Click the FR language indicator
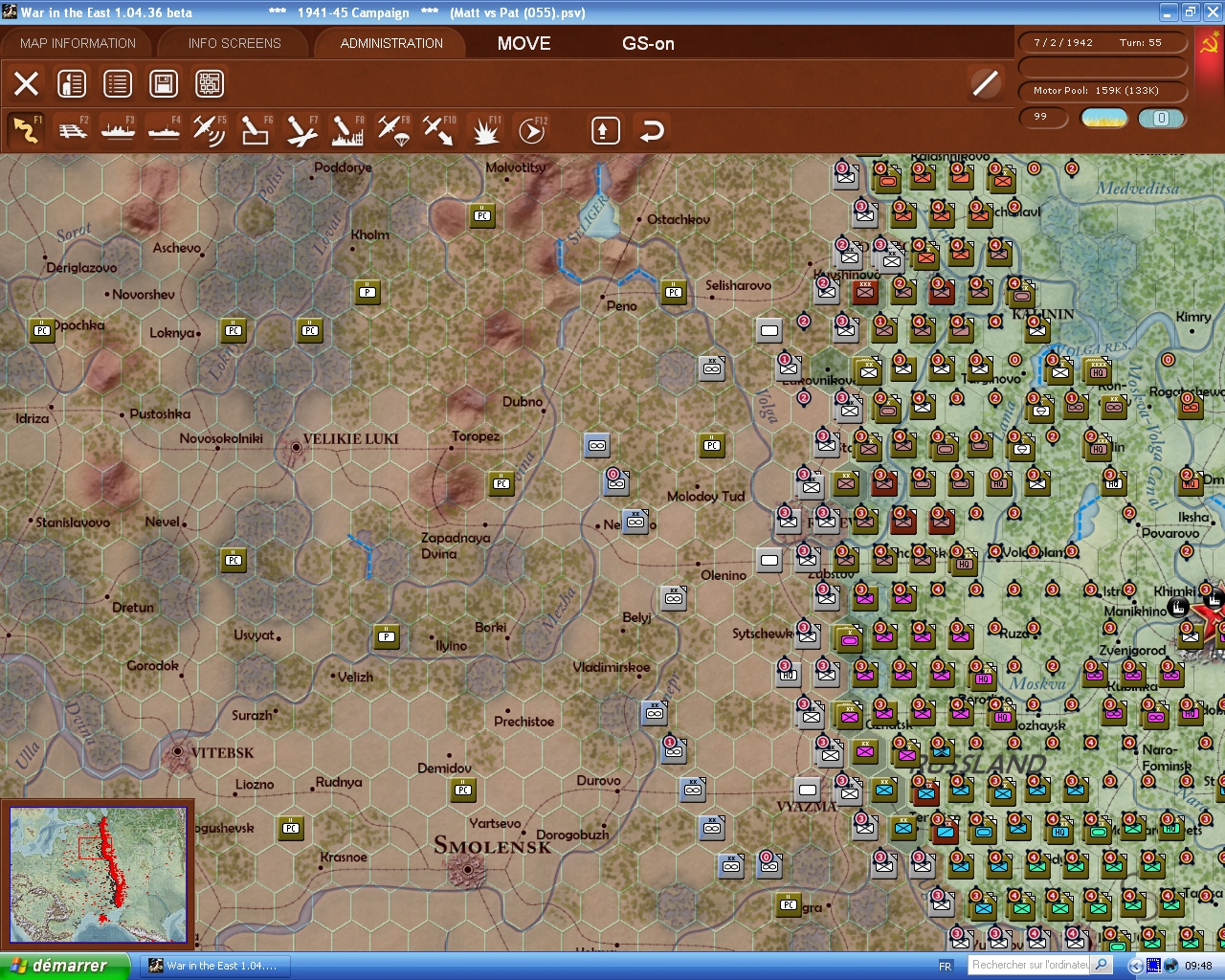The image size is (1225, 980). point(946,966)
